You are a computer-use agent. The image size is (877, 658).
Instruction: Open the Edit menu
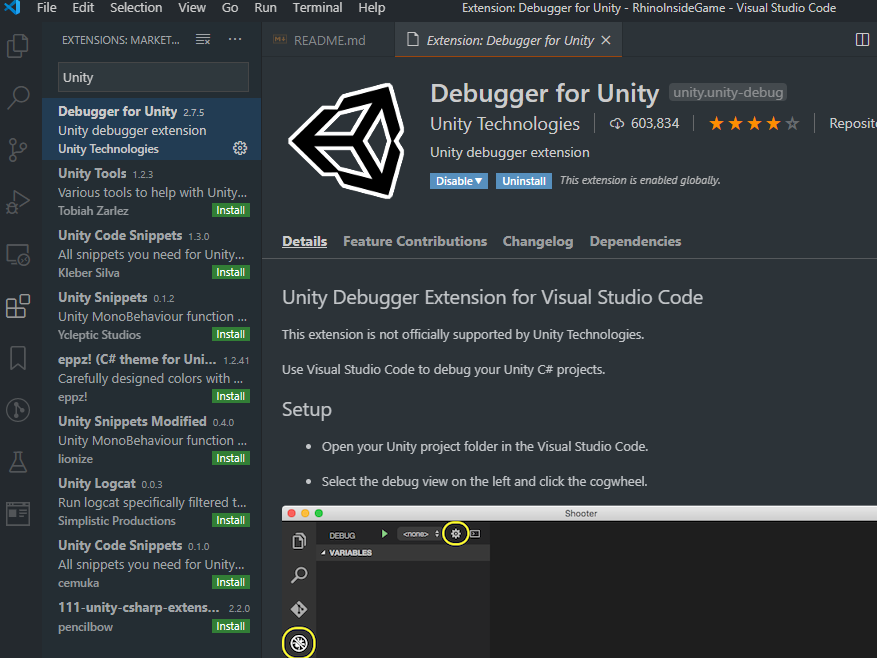pyautogui.click(x=83, y=8)
